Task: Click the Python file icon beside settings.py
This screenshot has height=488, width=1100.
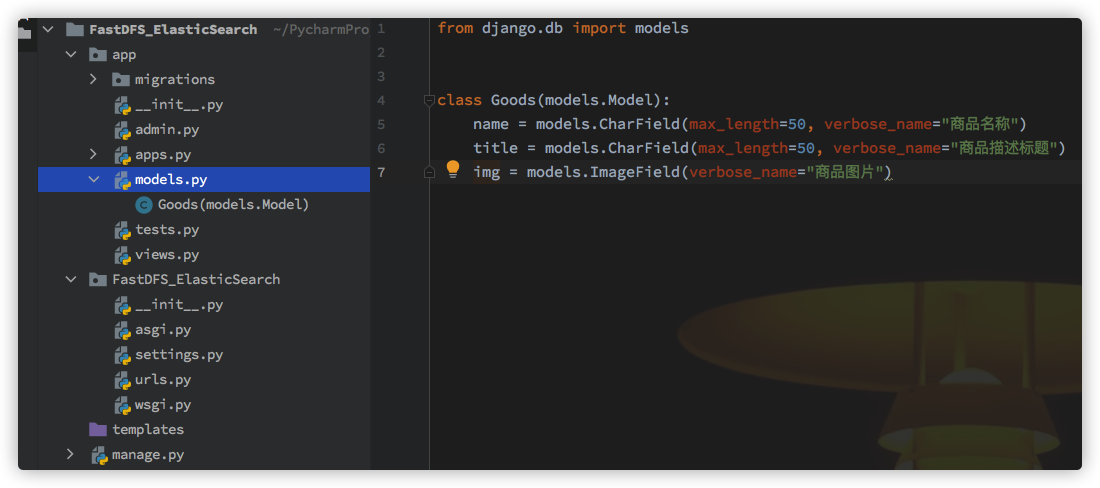Action: 121,355
